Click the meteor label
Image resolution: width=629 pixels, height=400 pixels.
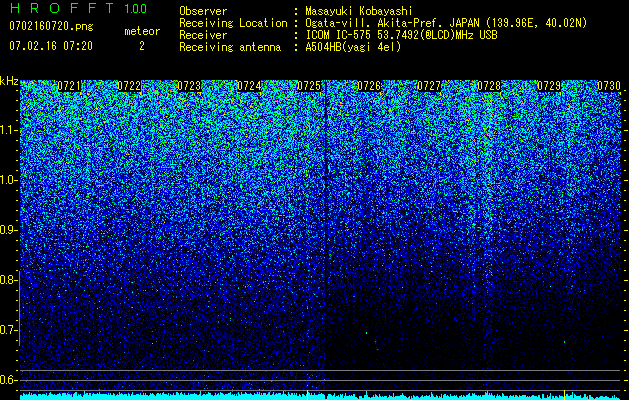click(142, 31)
